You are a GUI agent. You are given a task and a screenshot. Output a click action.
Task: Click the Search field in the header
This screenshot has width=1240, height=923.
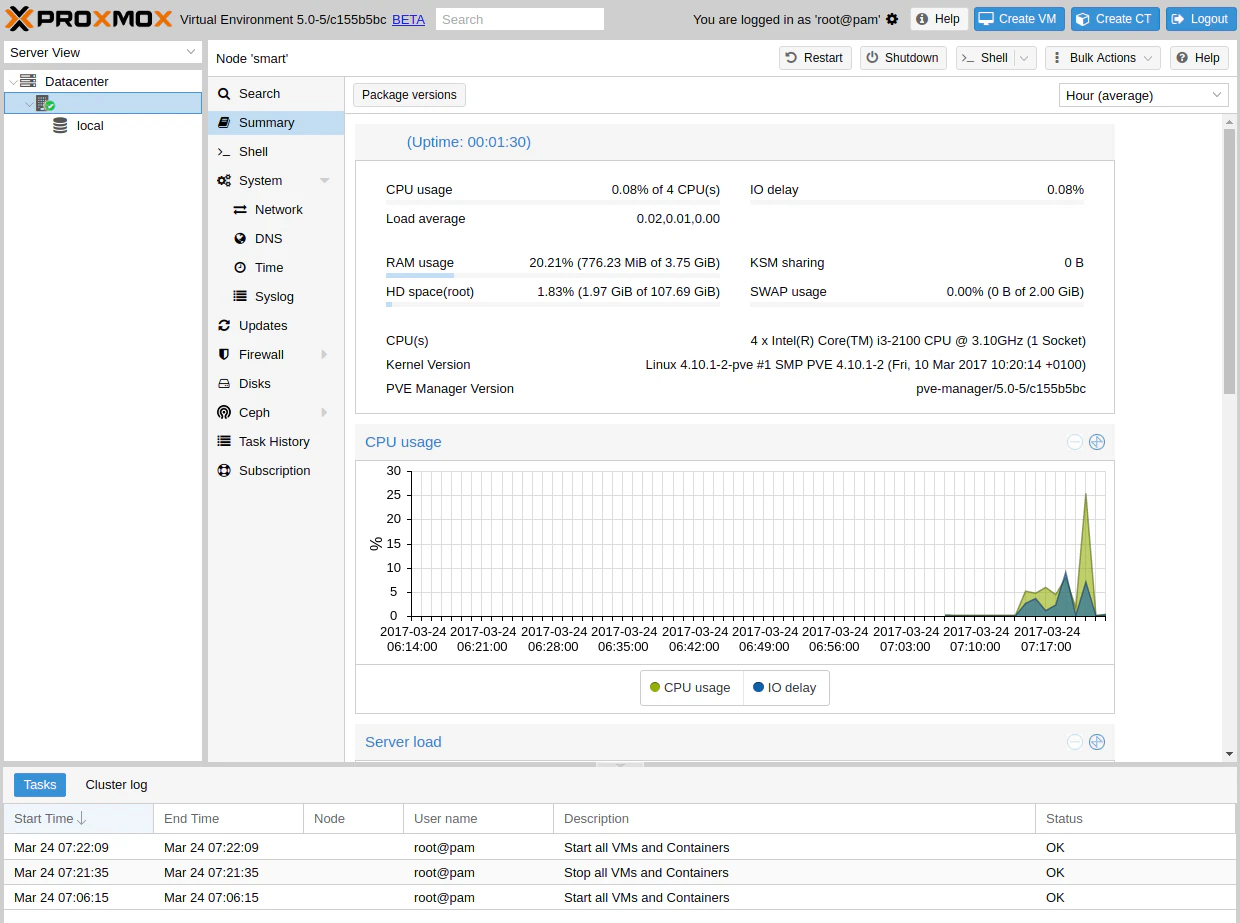coord(520,19)
